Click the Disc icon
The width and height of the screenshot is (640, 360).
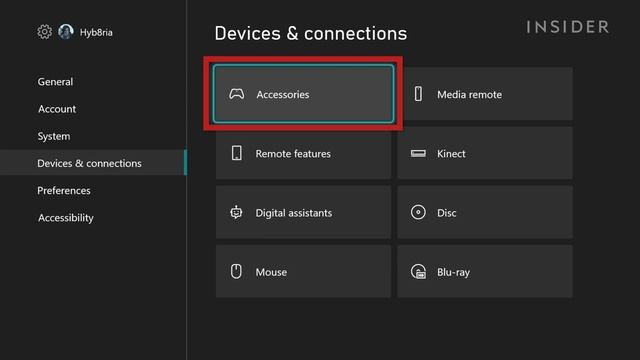[x=418, y=212]
